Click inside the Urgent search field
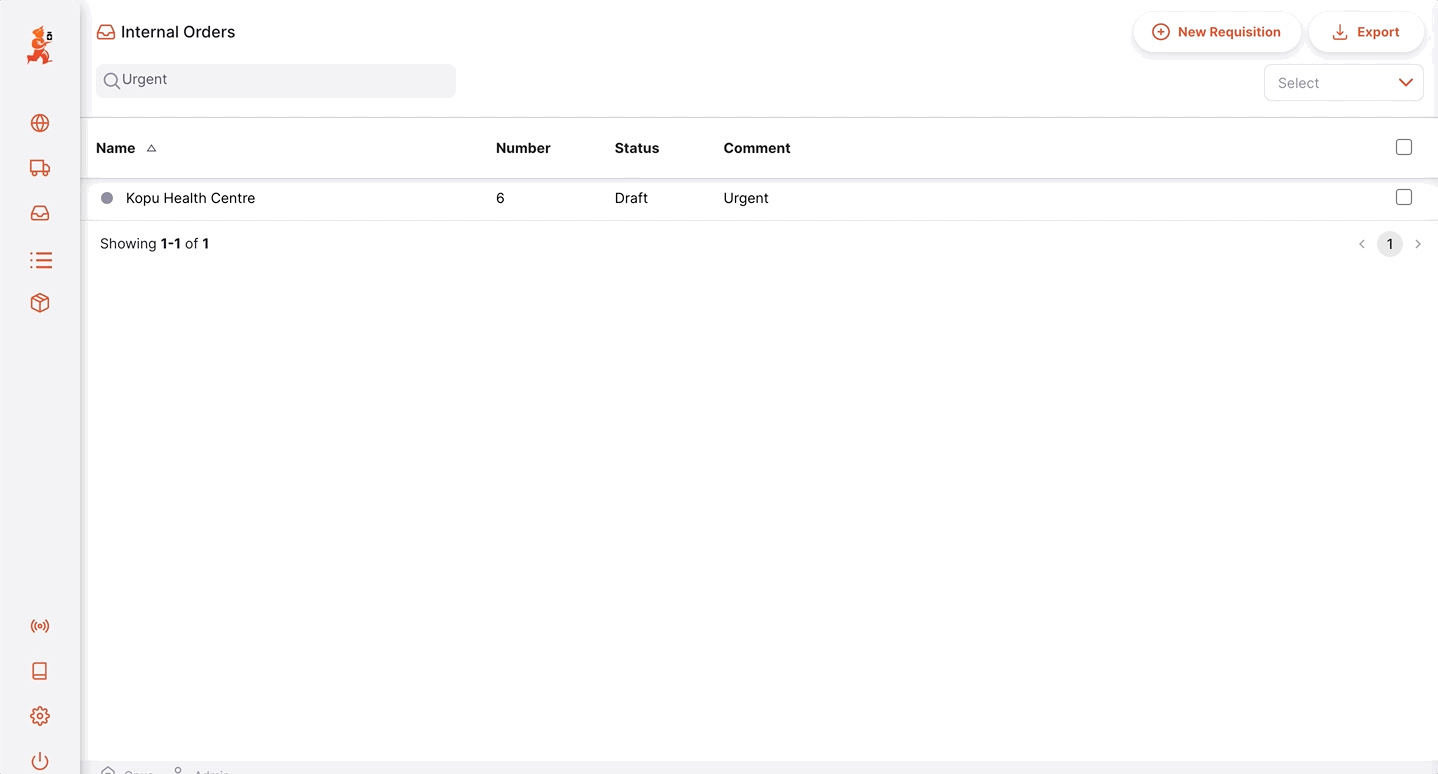 tap(275, 80)
